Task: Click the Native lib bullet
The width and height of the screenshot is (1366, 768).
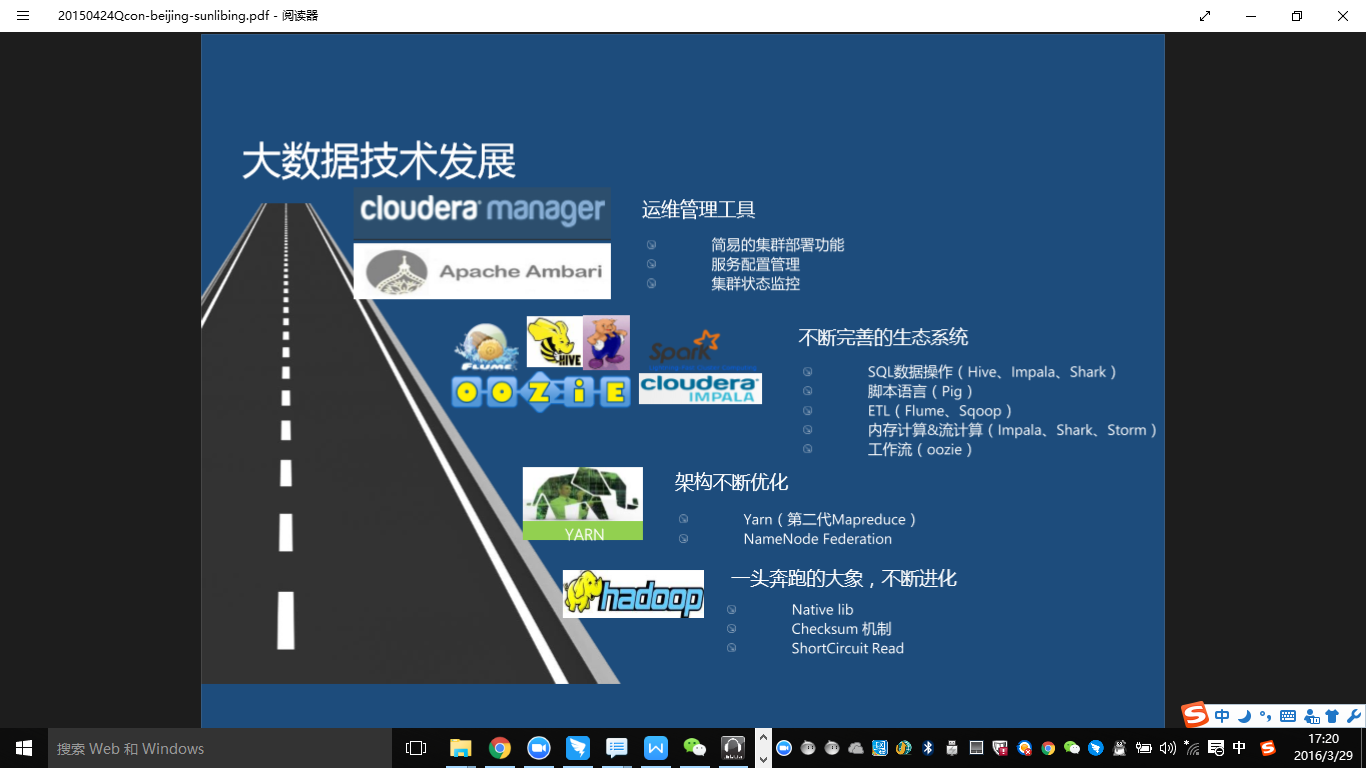Action: [x=822, y=610]
